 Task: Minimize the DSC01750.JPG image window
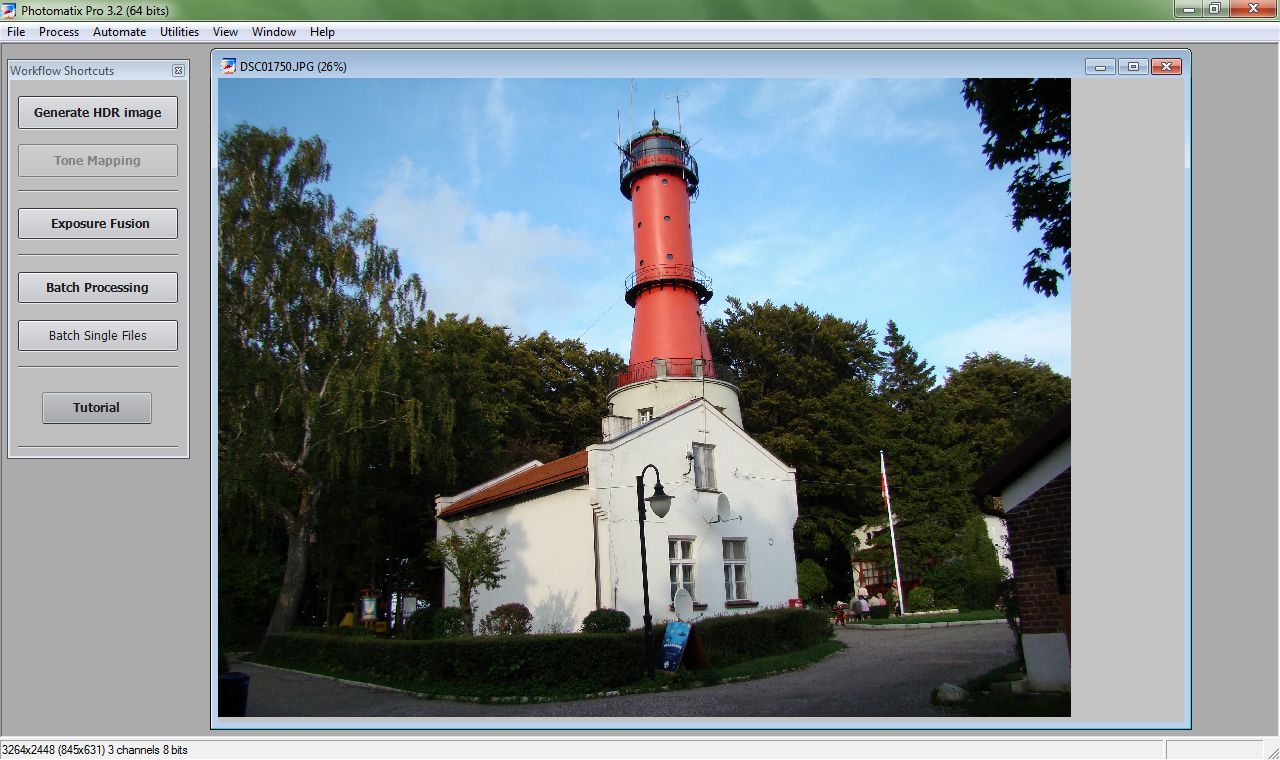pos(1100,67)
